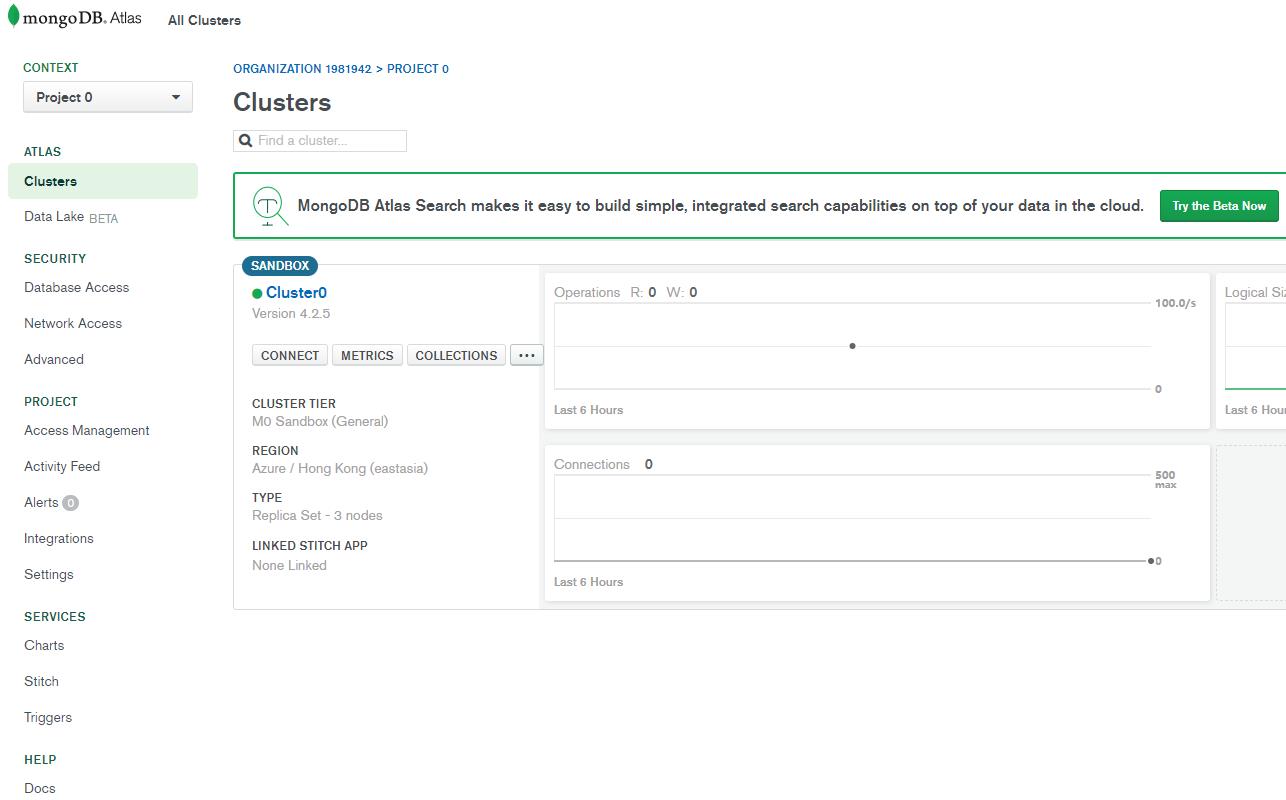Select Clusters in the sidebar

(x=51, y=181)
